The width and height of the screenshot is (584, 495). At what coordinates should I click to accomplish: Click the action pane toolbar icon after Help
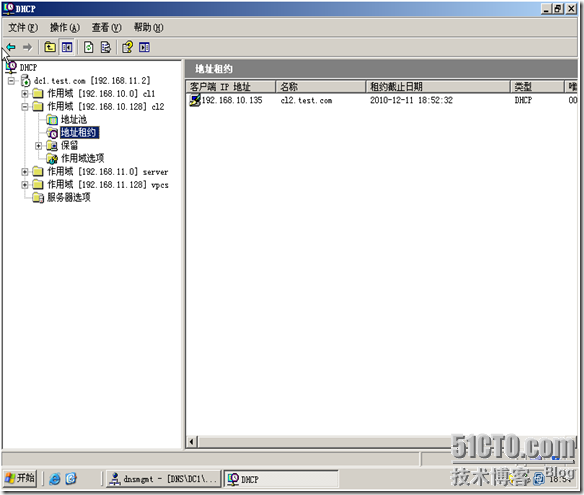point(145,47)
